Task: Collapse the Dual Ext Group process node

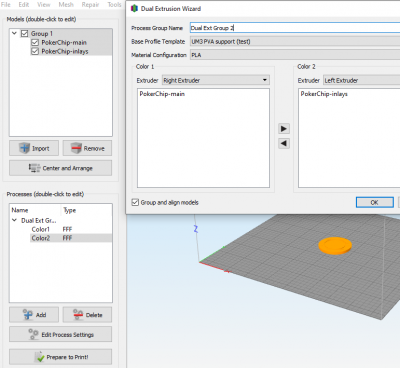Action: [14, 220]
